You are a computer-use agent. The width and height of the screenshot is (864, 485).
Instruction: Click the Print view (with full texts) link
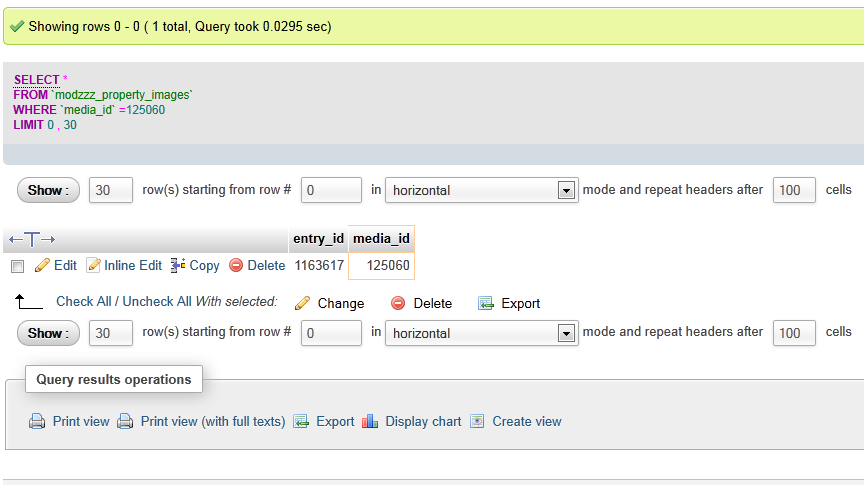[212, 422]
